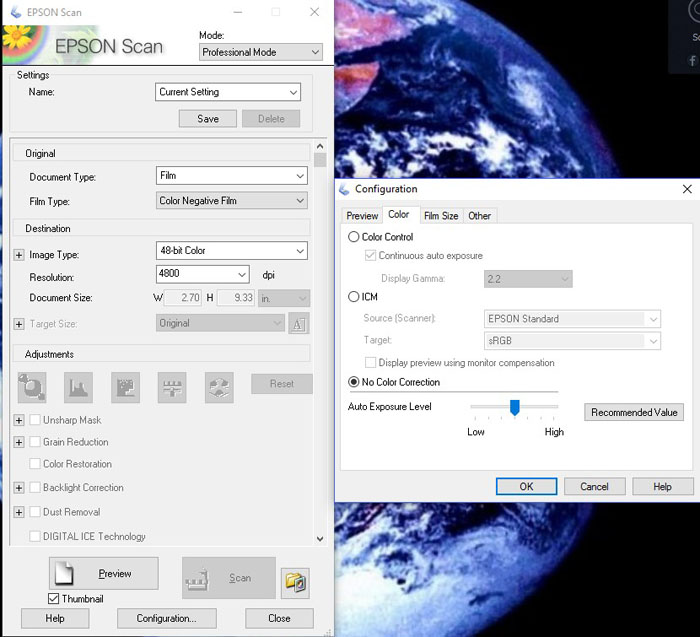
Task: Select No Color Correction option
Action: click(x=354, y=382)
